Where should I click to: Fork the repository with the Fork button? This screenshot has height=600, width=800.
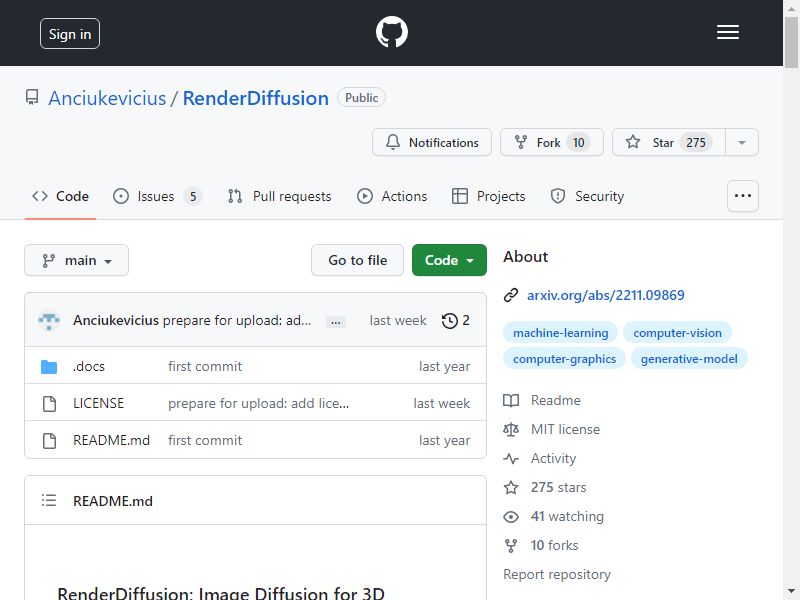(552, 142)
